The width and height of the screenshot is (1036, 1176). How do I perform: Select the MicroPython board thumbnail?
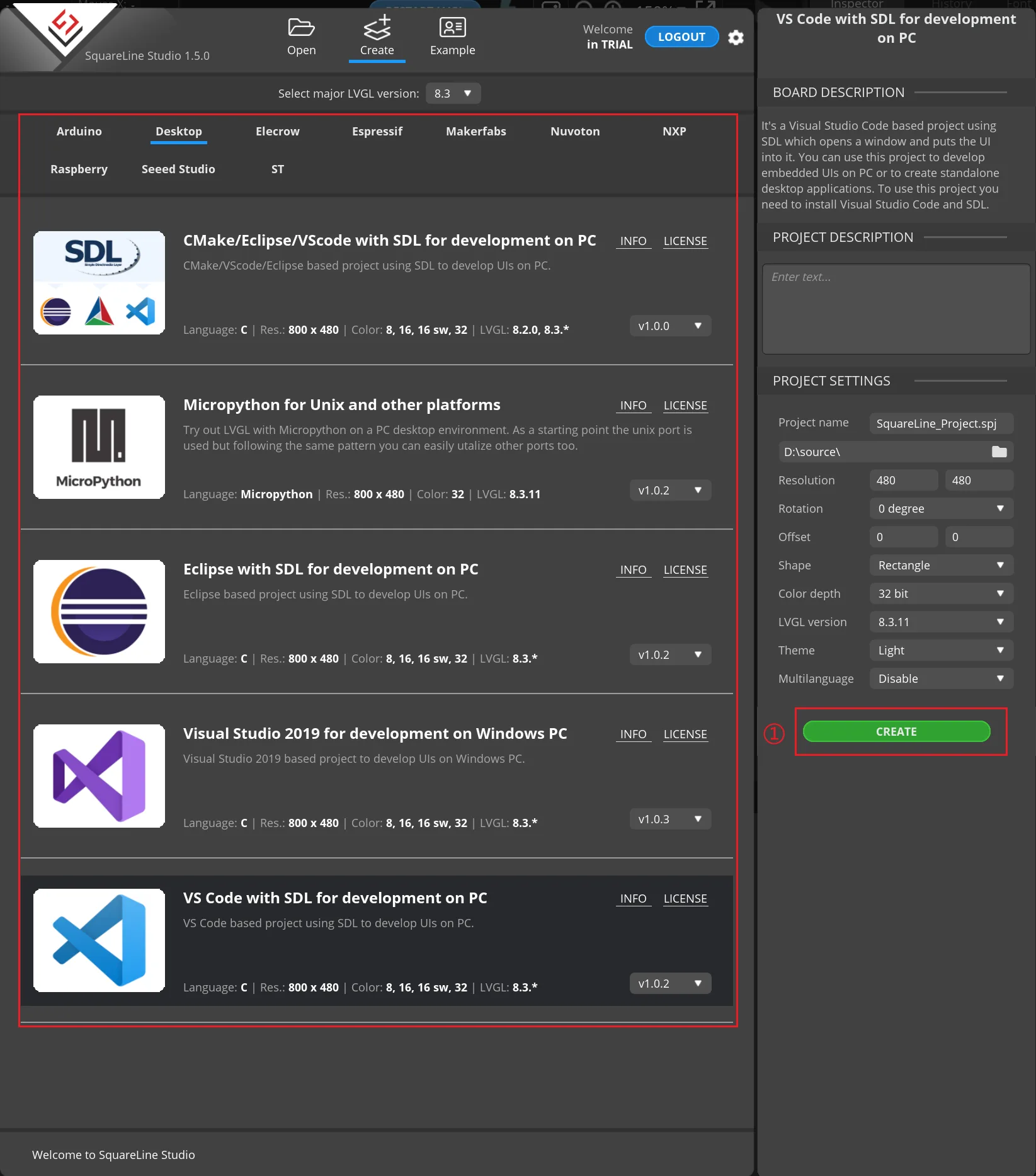point(99,447)
